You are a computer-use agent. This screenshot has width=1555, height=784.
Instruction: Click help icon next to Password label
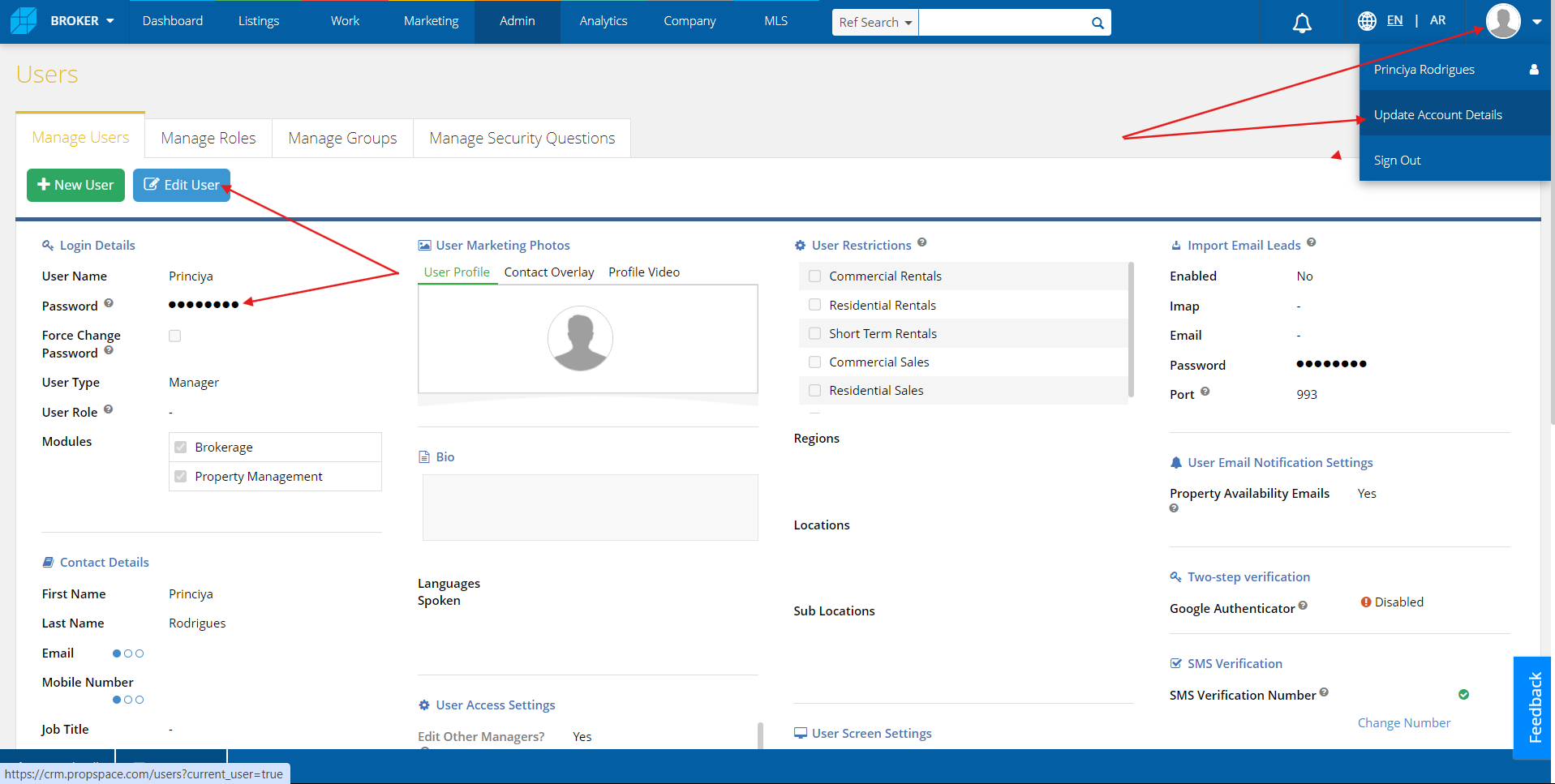[x=109, y=303]
